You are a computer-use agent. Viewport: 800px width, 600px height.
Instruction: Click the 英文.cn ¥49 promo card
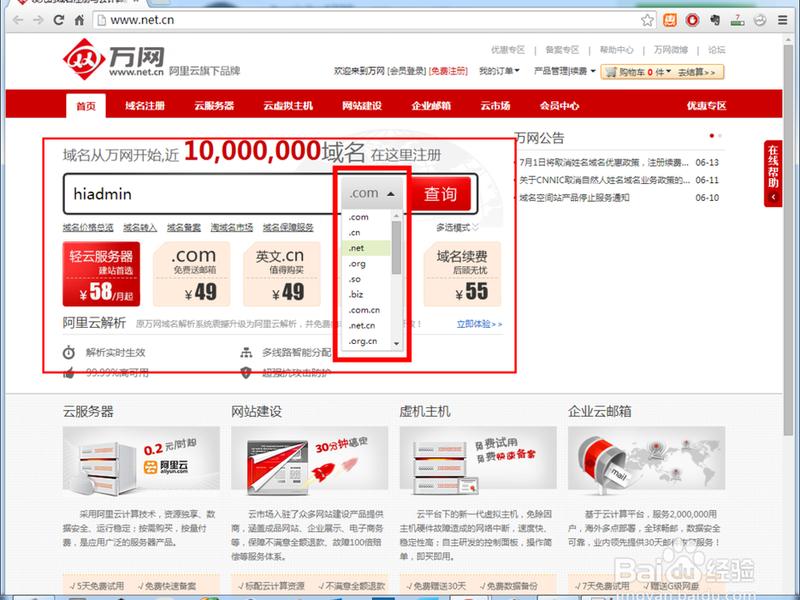pos(280,274)
